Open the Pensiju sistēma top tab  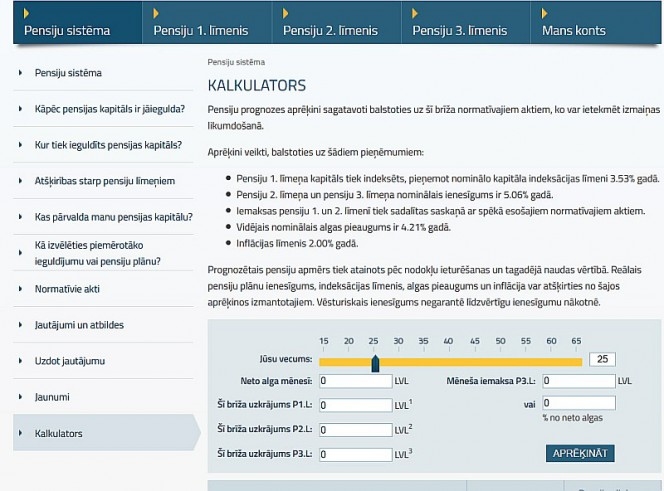pyautogui.click(x=66, y=30)
